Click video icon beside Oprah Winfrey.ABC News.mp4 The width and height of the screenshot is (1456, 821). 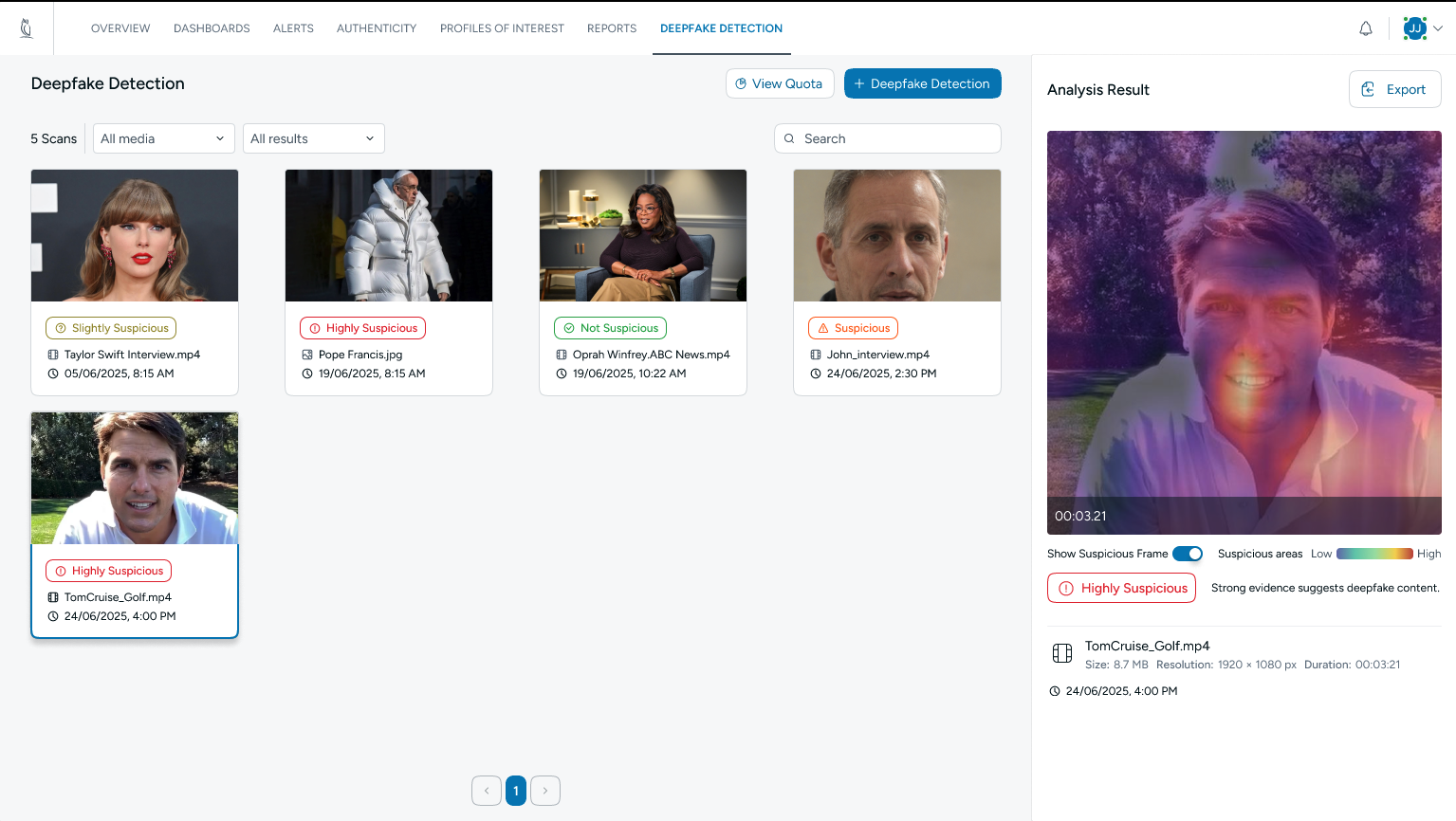562,355
